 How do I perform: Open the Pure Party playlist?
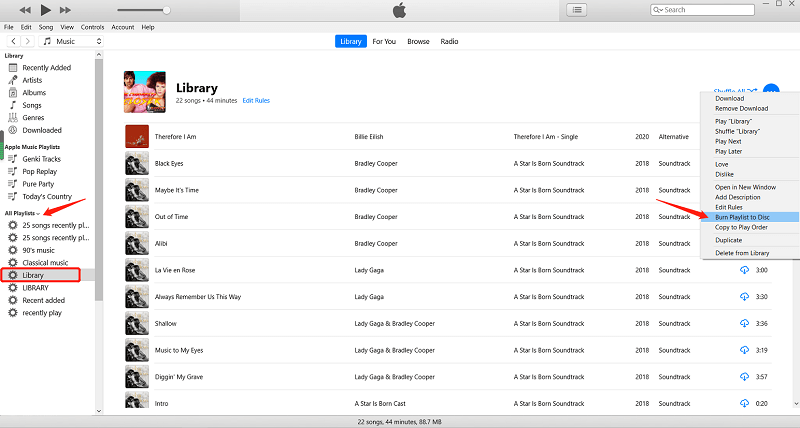pos(38,184)
